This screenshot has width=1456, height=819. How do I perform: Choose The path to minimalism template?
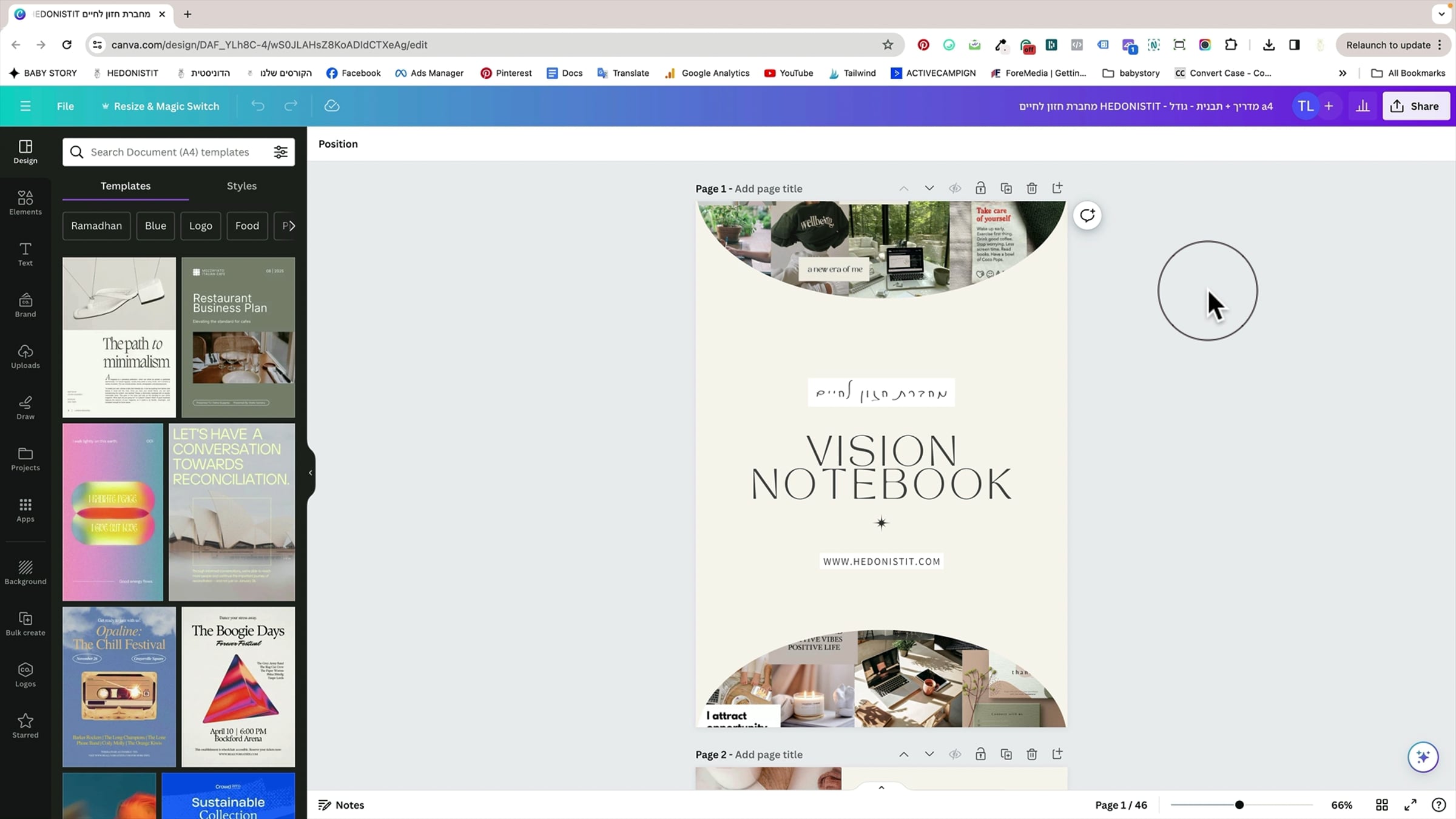coord(119,337)
